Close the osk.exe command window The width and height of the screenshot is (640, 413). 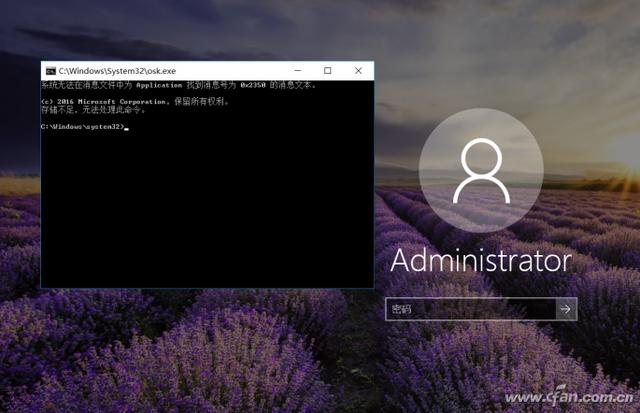pos(358,71)
